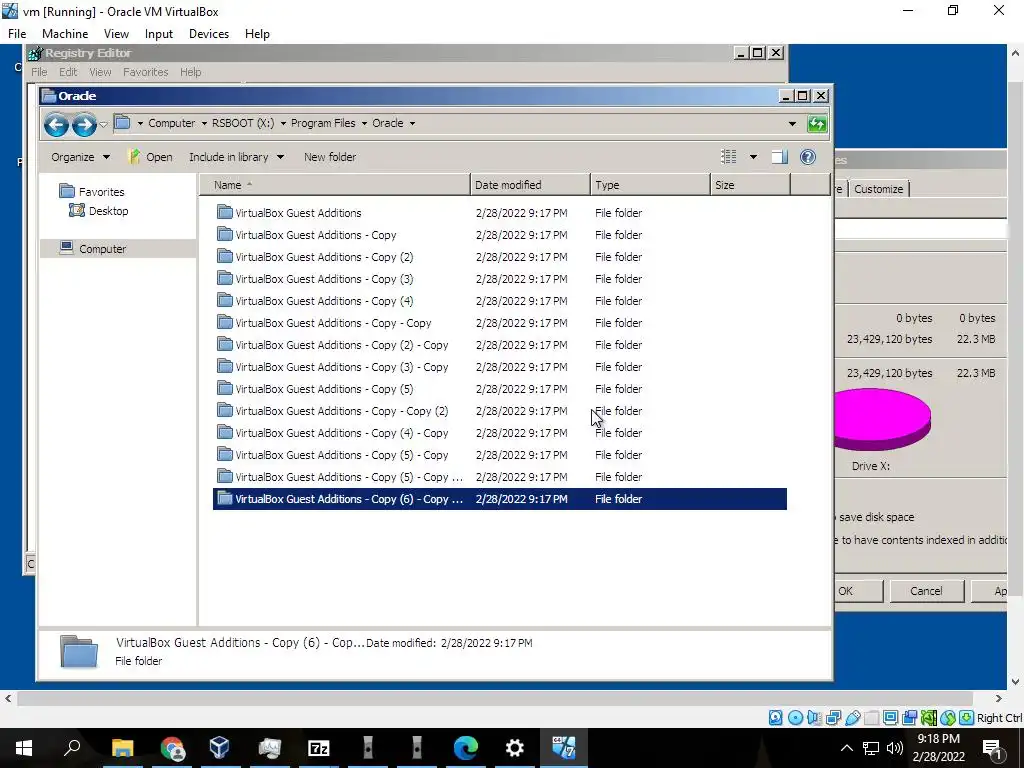Screen dimensions: 1024x768
Task: Open the Organize dropdown menu
Action: (80, 157)
